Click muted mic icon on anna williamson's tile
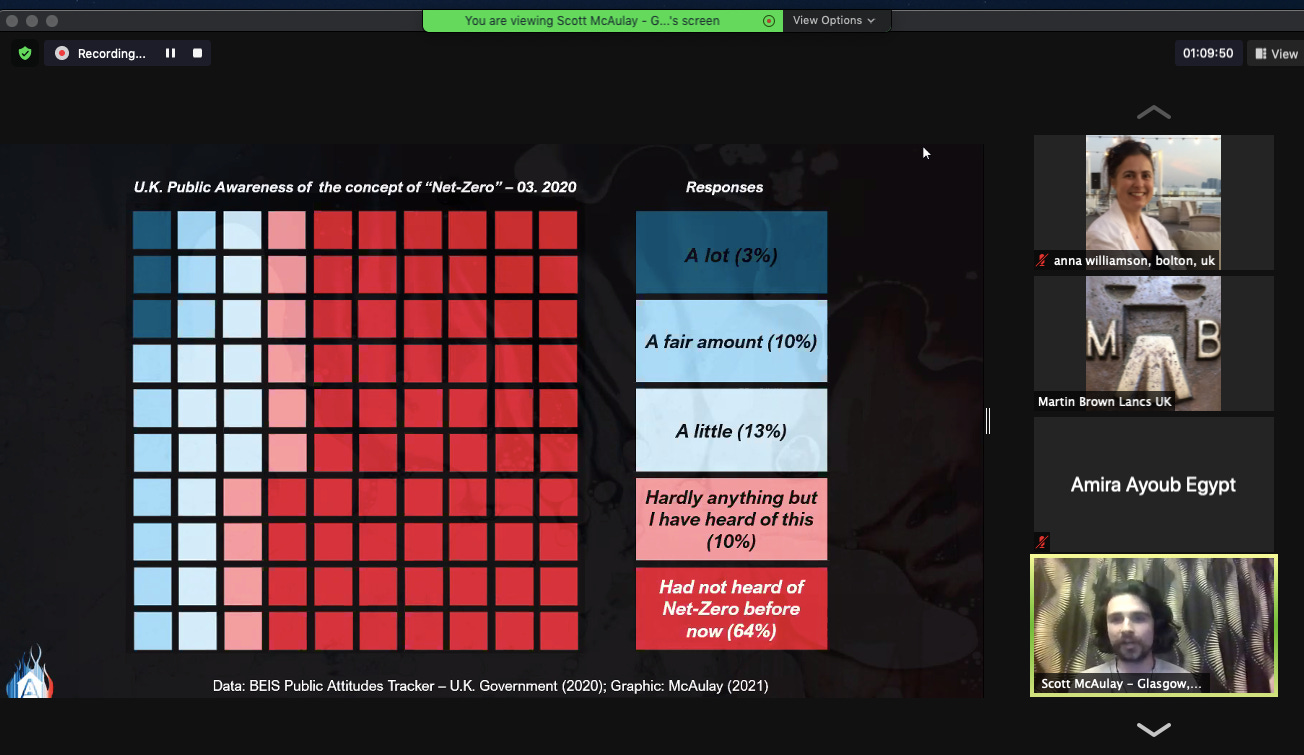 click(1043, 260)
